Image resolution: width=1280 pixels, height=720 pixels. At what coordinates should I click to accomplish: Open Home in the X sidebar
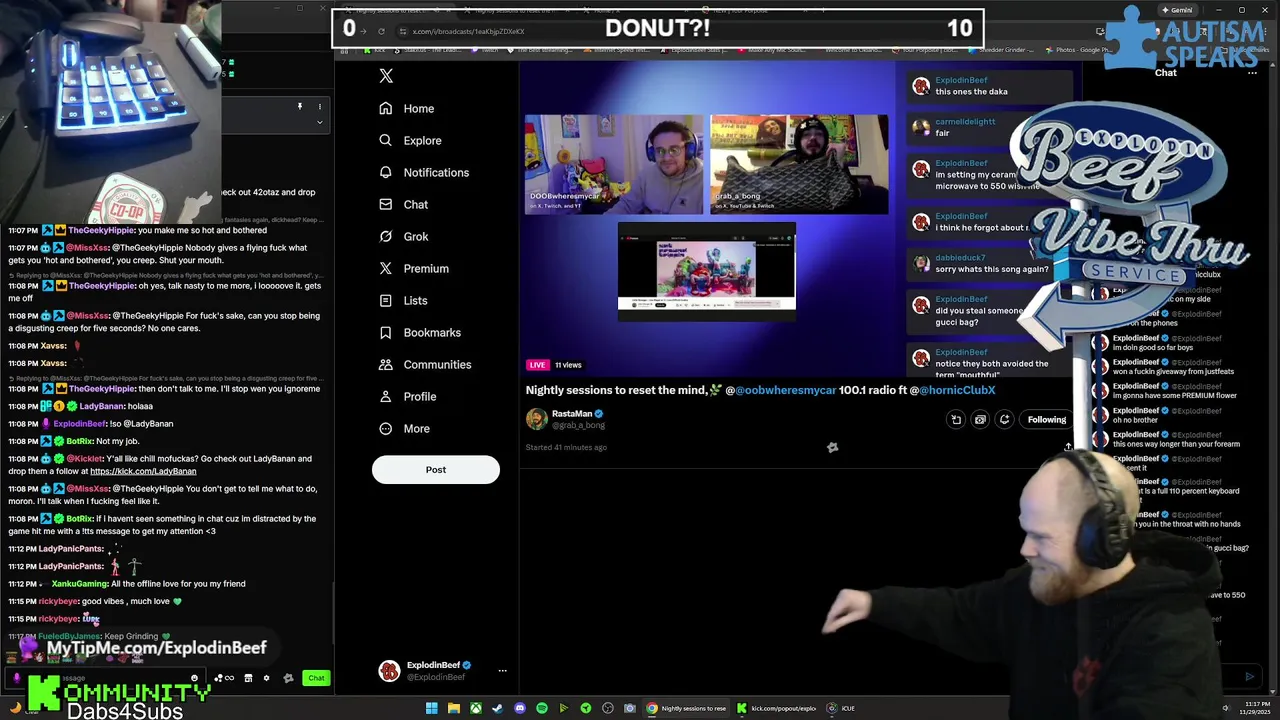click(407, 108)
